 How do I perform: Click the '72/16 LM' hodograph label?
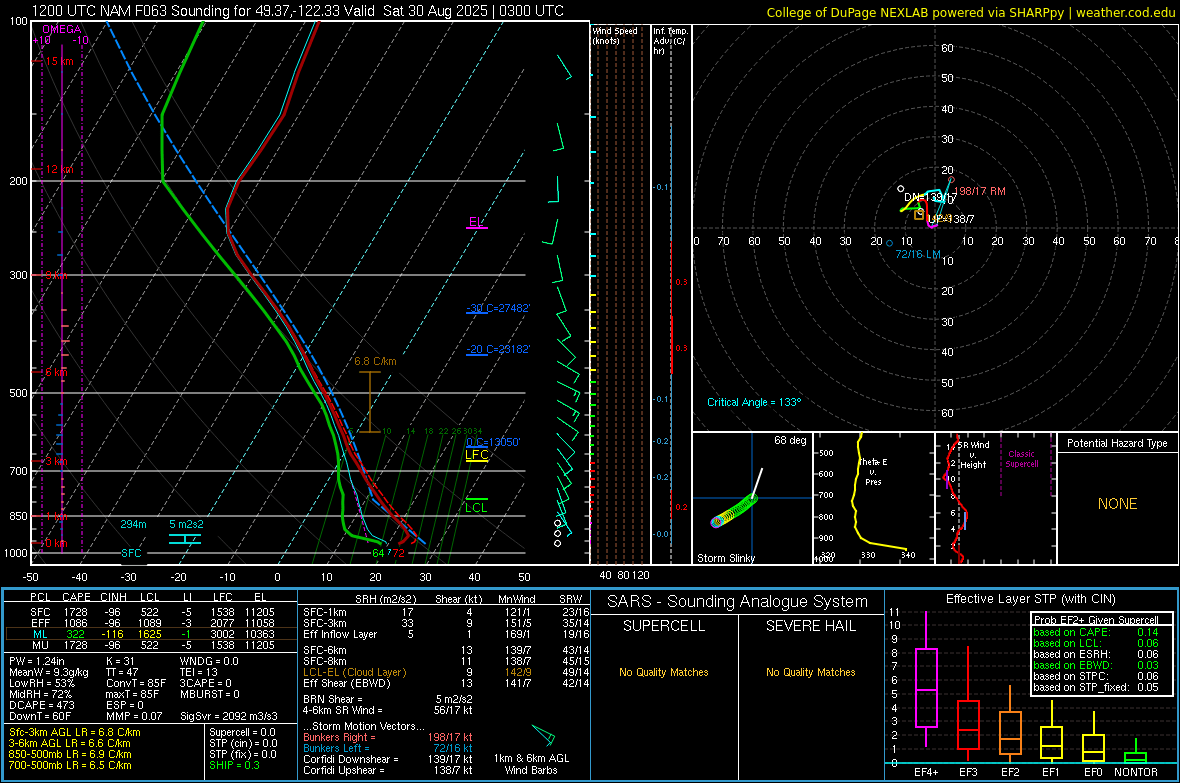pos(917,254)
